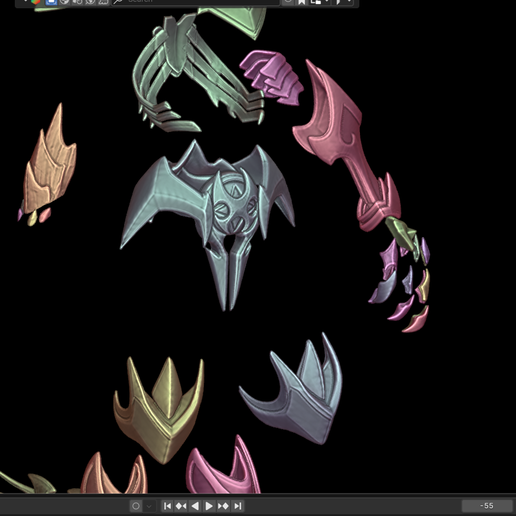Toggle the blue highlighted icon in the top bar
Viewport: 516px width, 516px height.
[x=51, y=2]
